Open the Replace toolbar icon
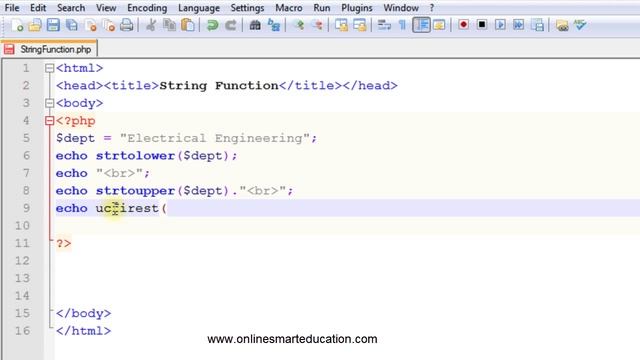The image size is (640, 360). pos(274,25)
